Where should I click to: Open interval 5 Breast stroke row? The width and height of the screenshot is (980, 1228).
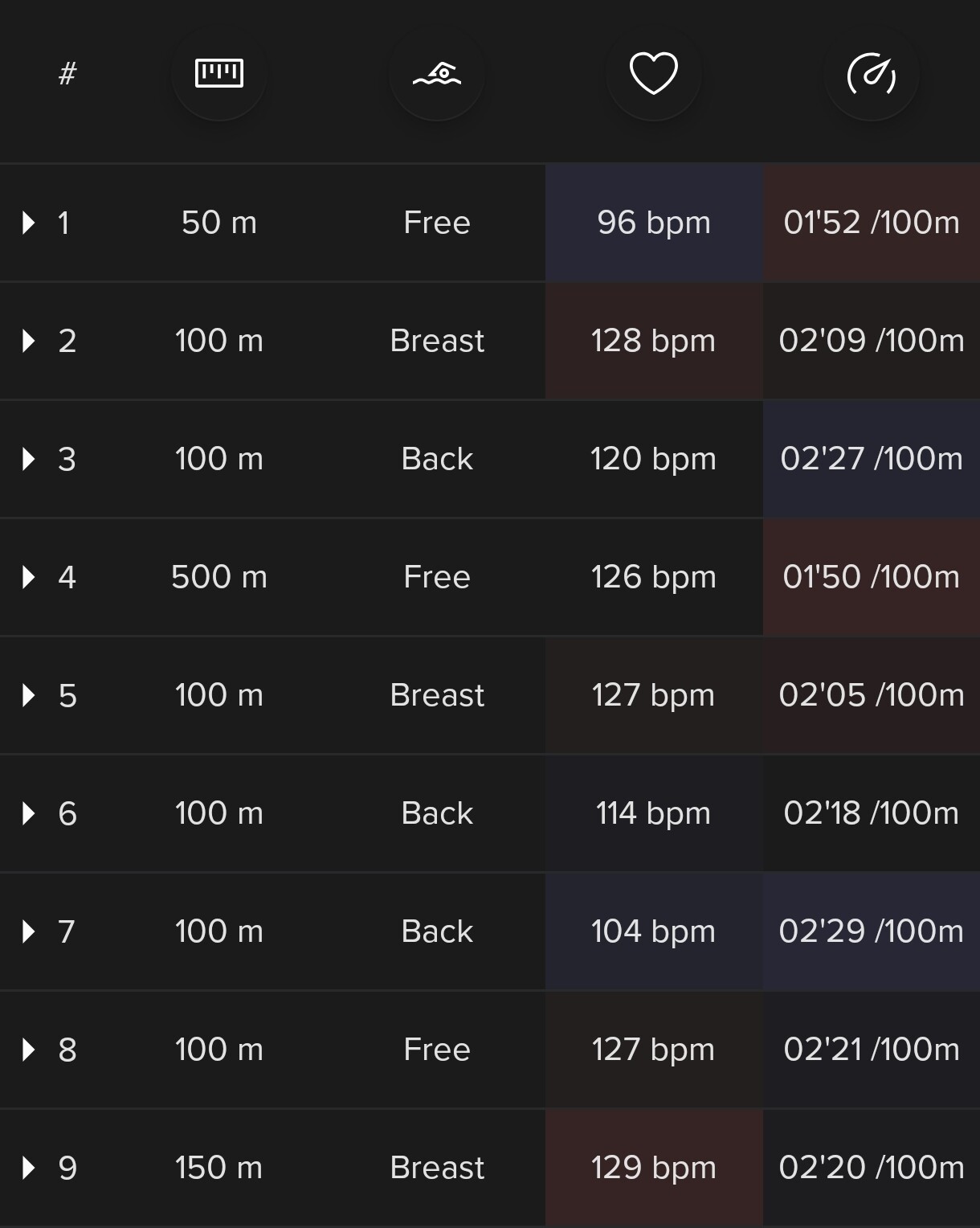490,695
